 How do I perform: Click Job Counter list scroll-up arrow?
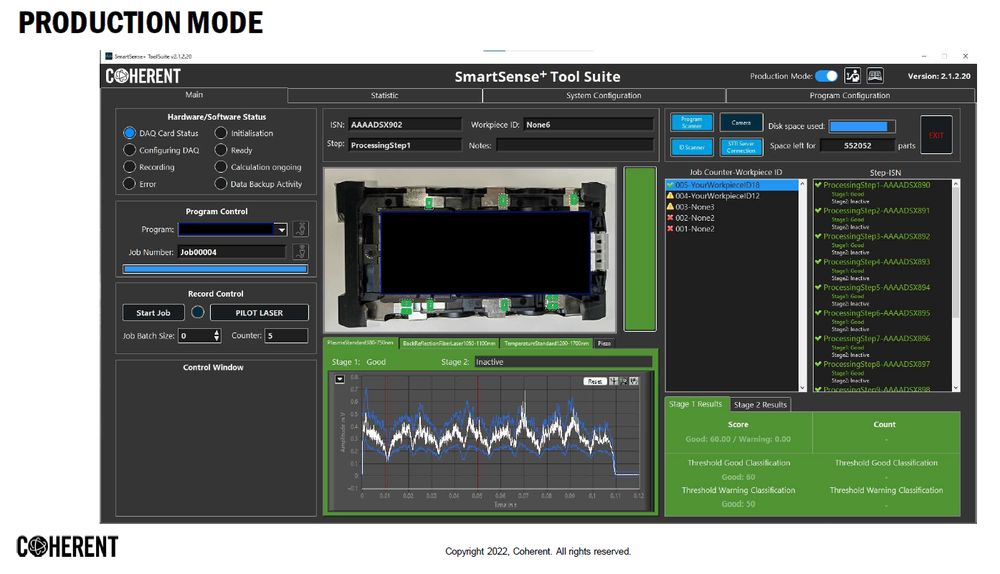point(802,184)
